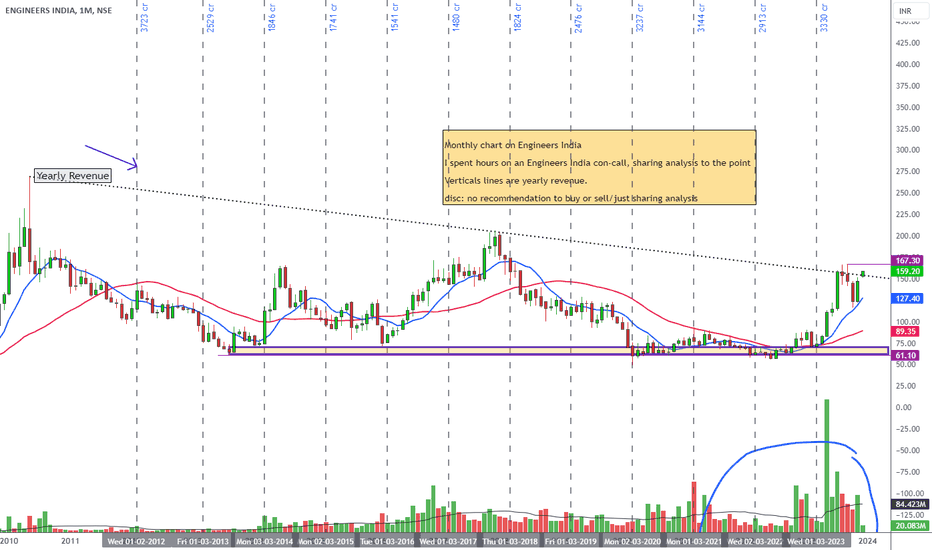Viewport: 932px width, 550px height.
Task: Click the 127.40 blue moving average label
Action: (x=907, y=298)
